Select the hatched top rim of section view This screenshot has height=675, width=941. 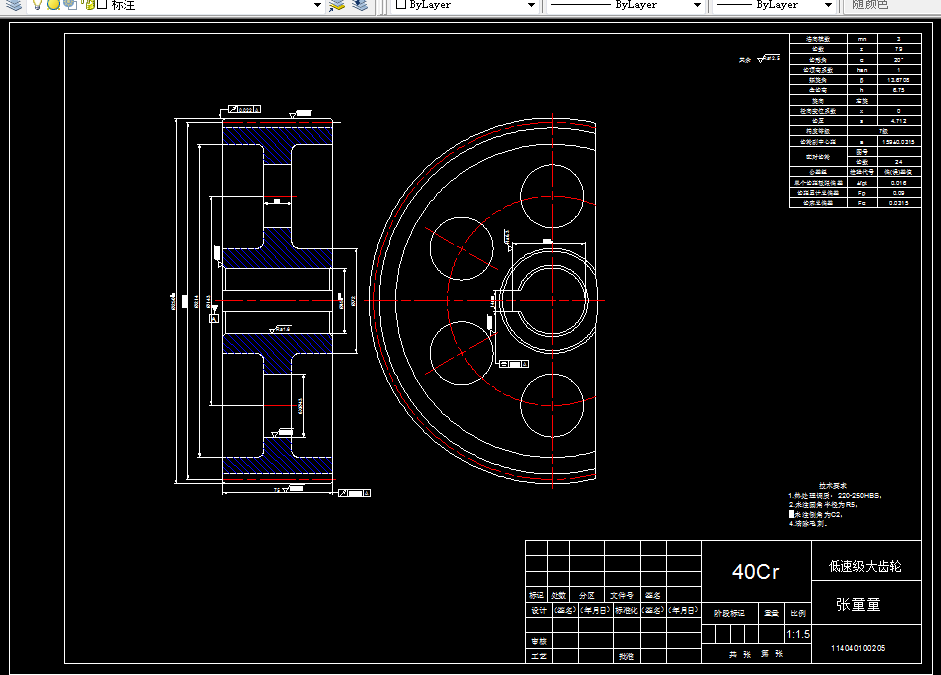click(277, 135)
